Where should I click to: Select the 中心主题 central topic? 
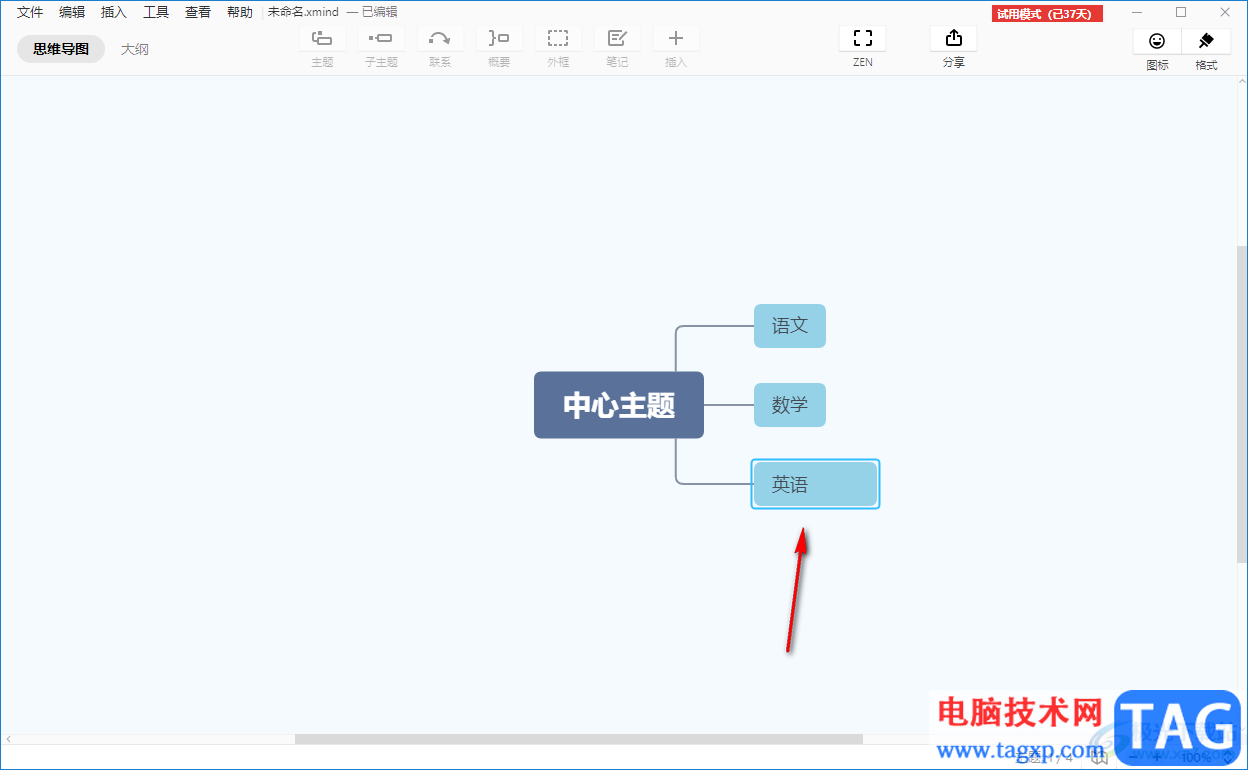pos(619,405)
